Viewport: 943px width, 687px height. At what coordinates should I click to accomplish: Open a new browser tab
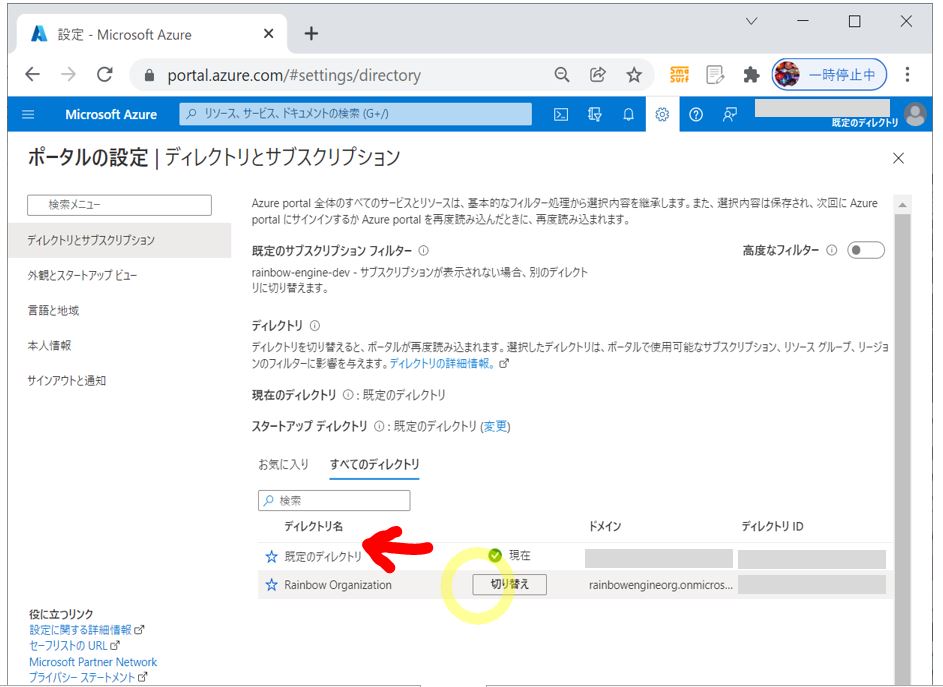311,34
